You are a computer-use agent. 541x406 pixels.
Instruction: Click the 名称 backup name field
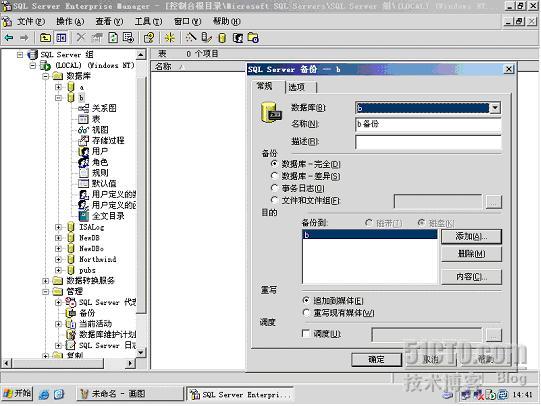pos(428,124)
